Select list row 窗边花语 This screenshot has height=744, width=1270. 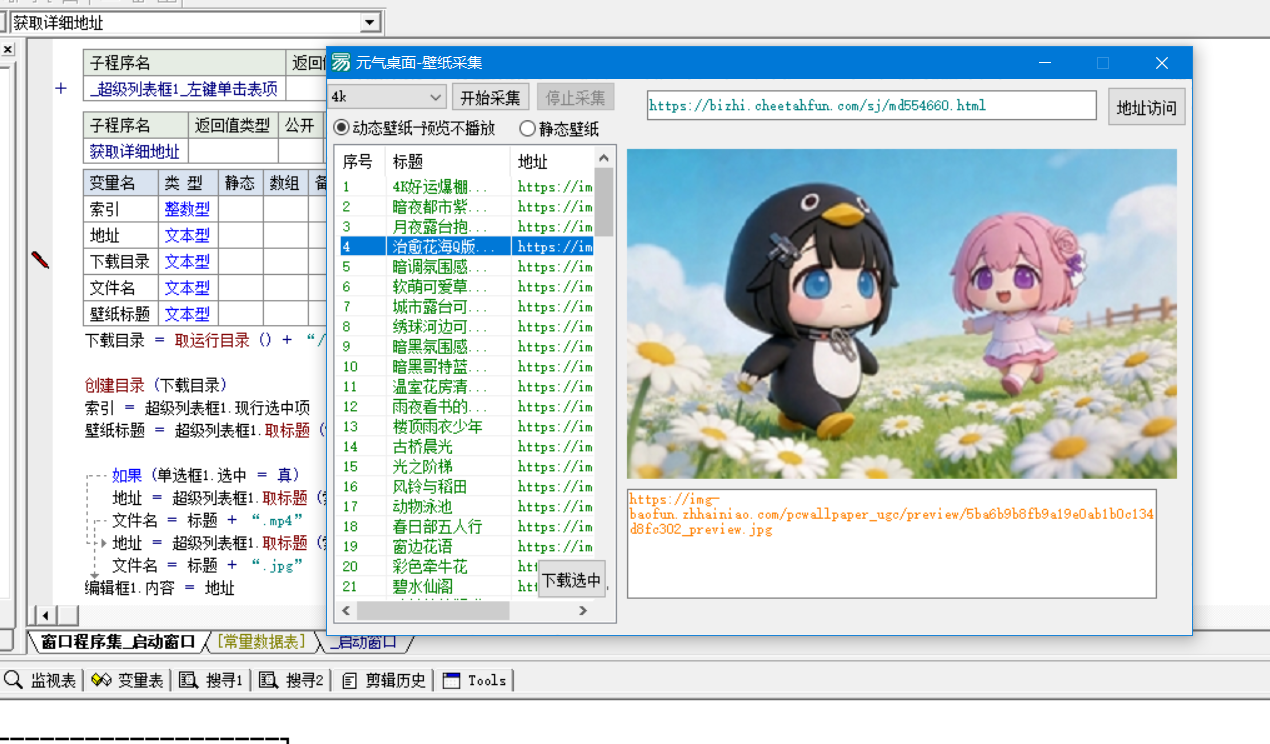pos(464,546)
